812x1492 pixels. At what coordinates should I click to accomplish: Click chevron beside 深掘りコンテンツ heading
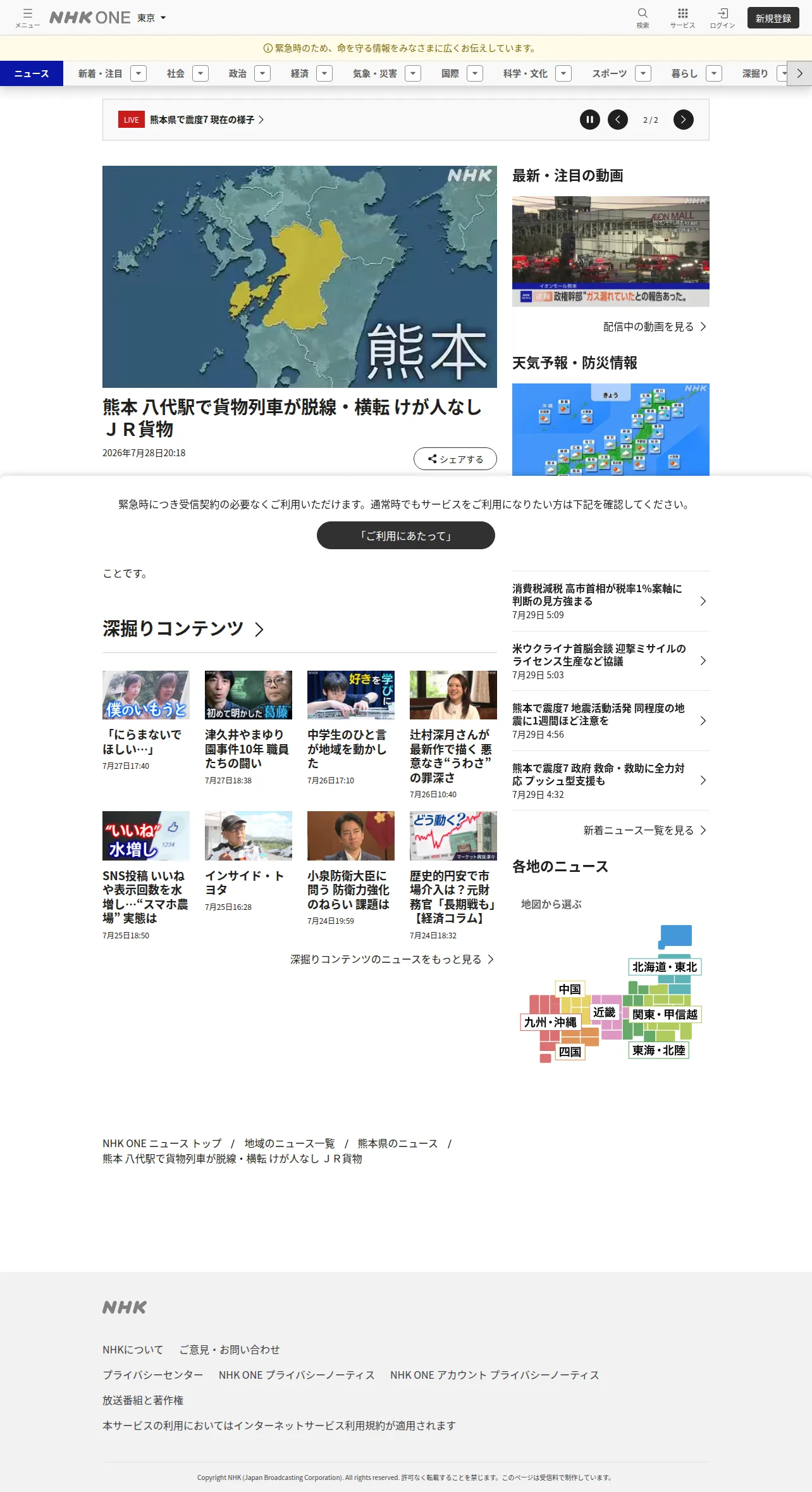tap(259, 629)
